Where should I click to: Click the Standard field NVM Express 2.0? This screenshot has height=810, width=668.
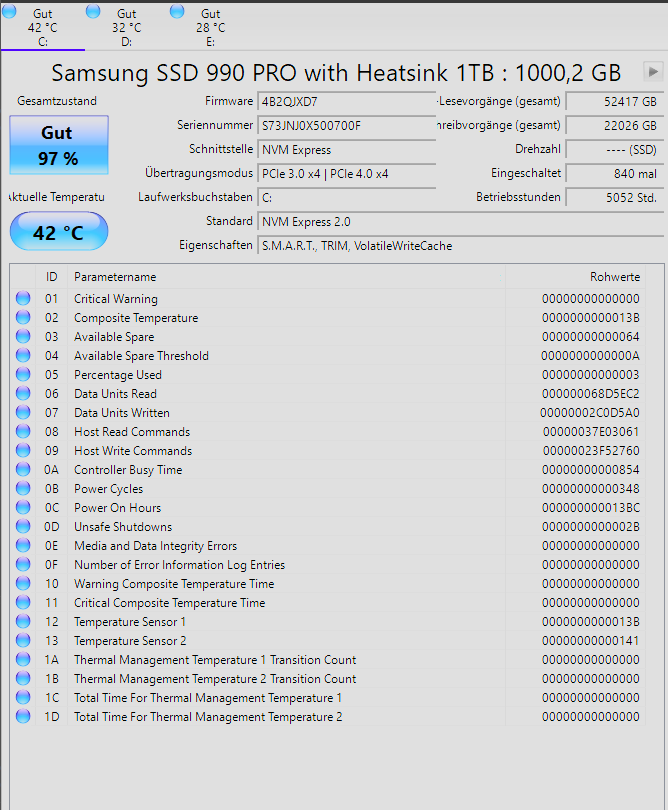(460, 222)
